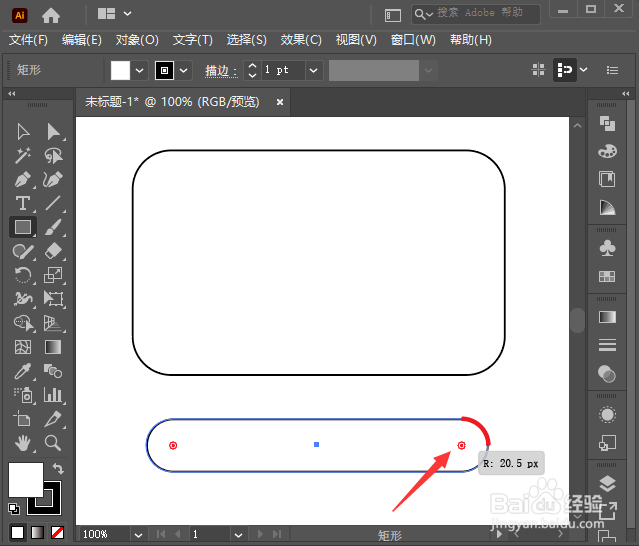This screenshot has height=546, width=639.
Task: Open the 窗口(W) menu
Action: click(x=413, y=40)
